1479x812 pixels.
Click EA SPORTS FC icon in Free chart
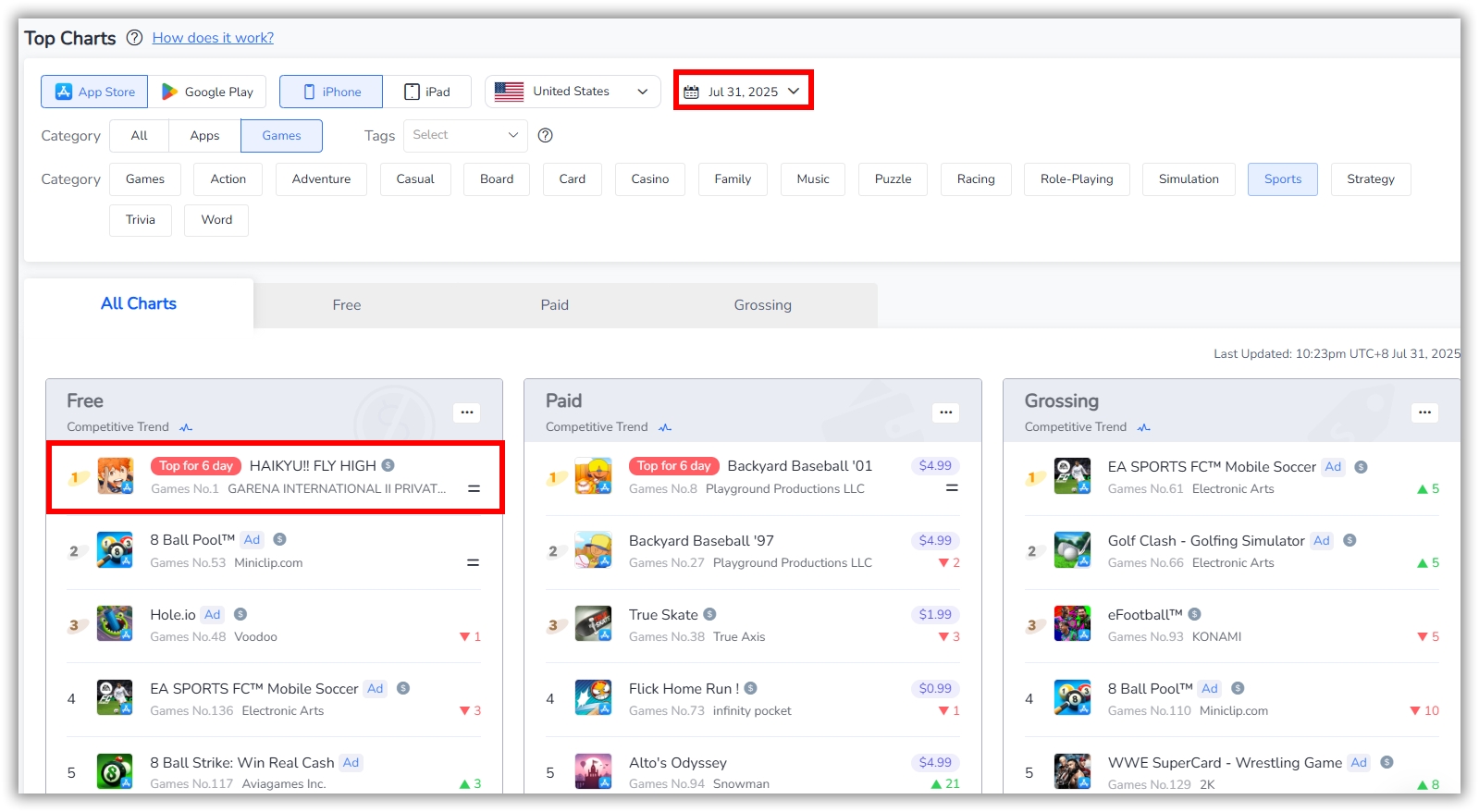[115, 697]
